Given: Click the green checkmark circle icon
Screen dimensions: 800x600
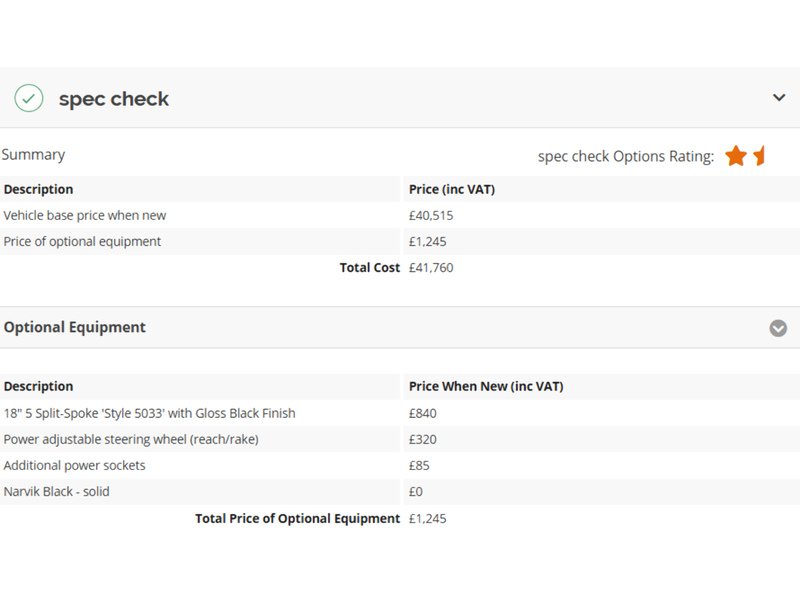Looking at the screenshot, I should (29, 98).
